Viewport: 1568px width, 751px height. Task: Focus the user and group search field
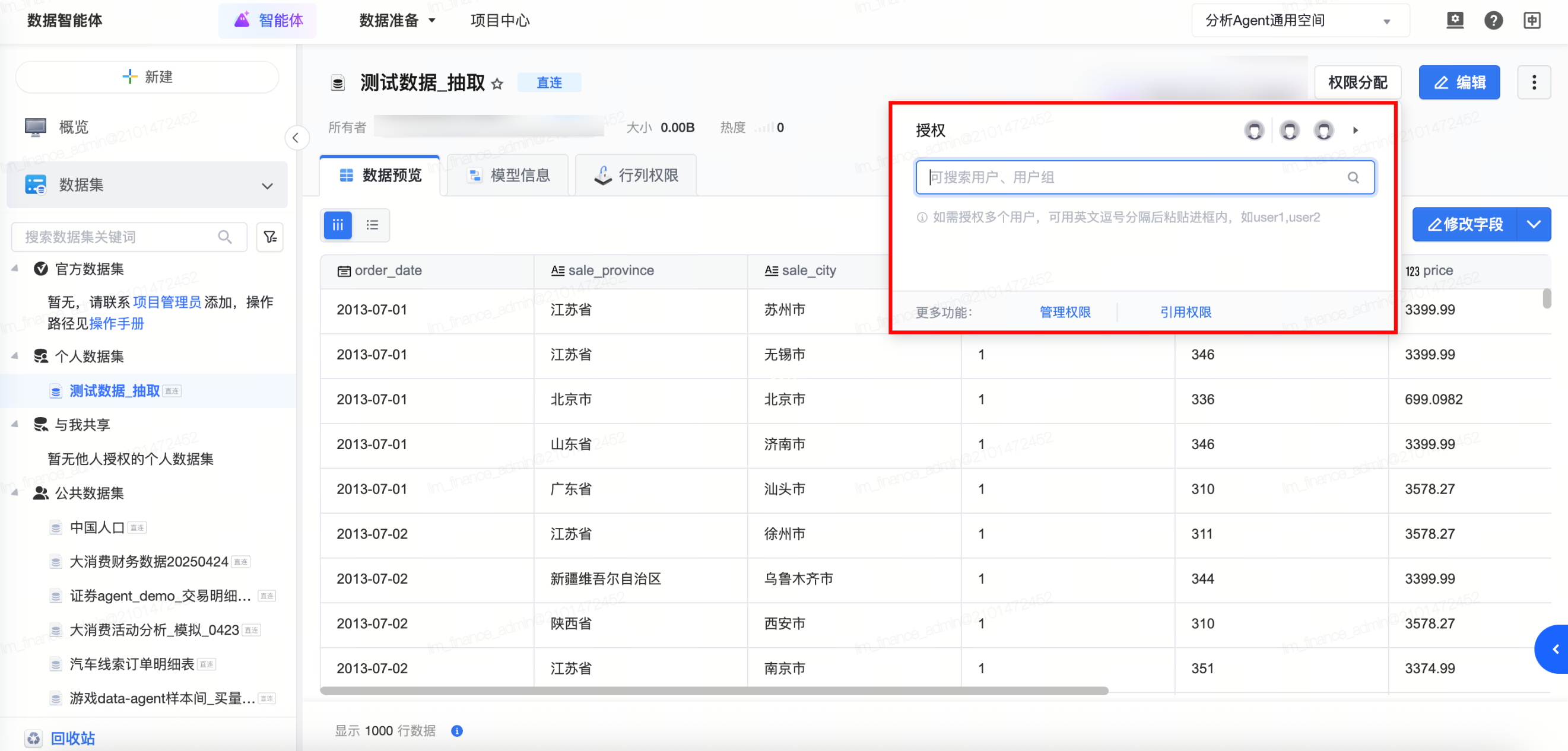1132,177
